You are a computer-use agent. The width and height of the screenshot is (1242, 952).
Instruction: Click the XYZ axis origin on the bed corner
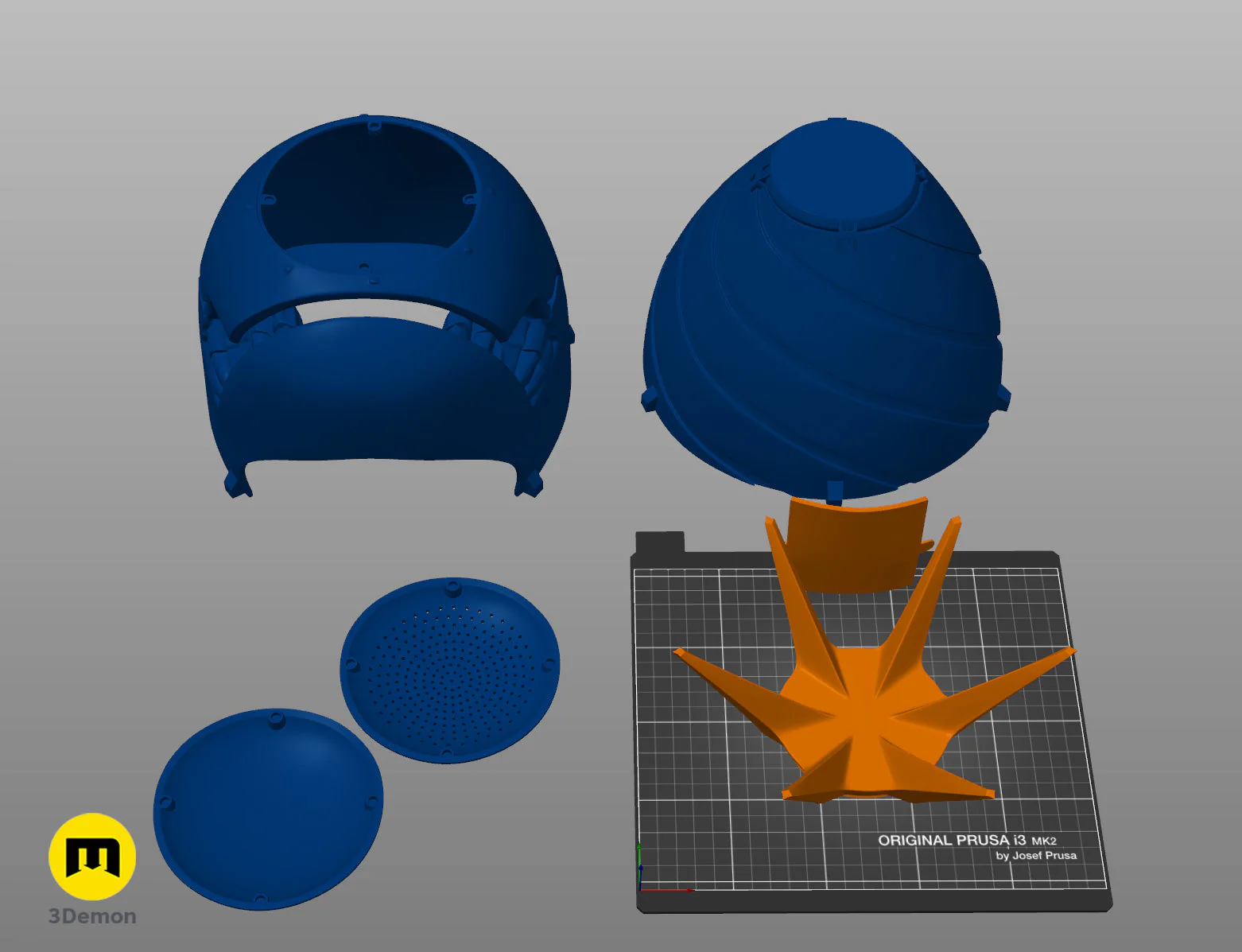pos(641,888)
